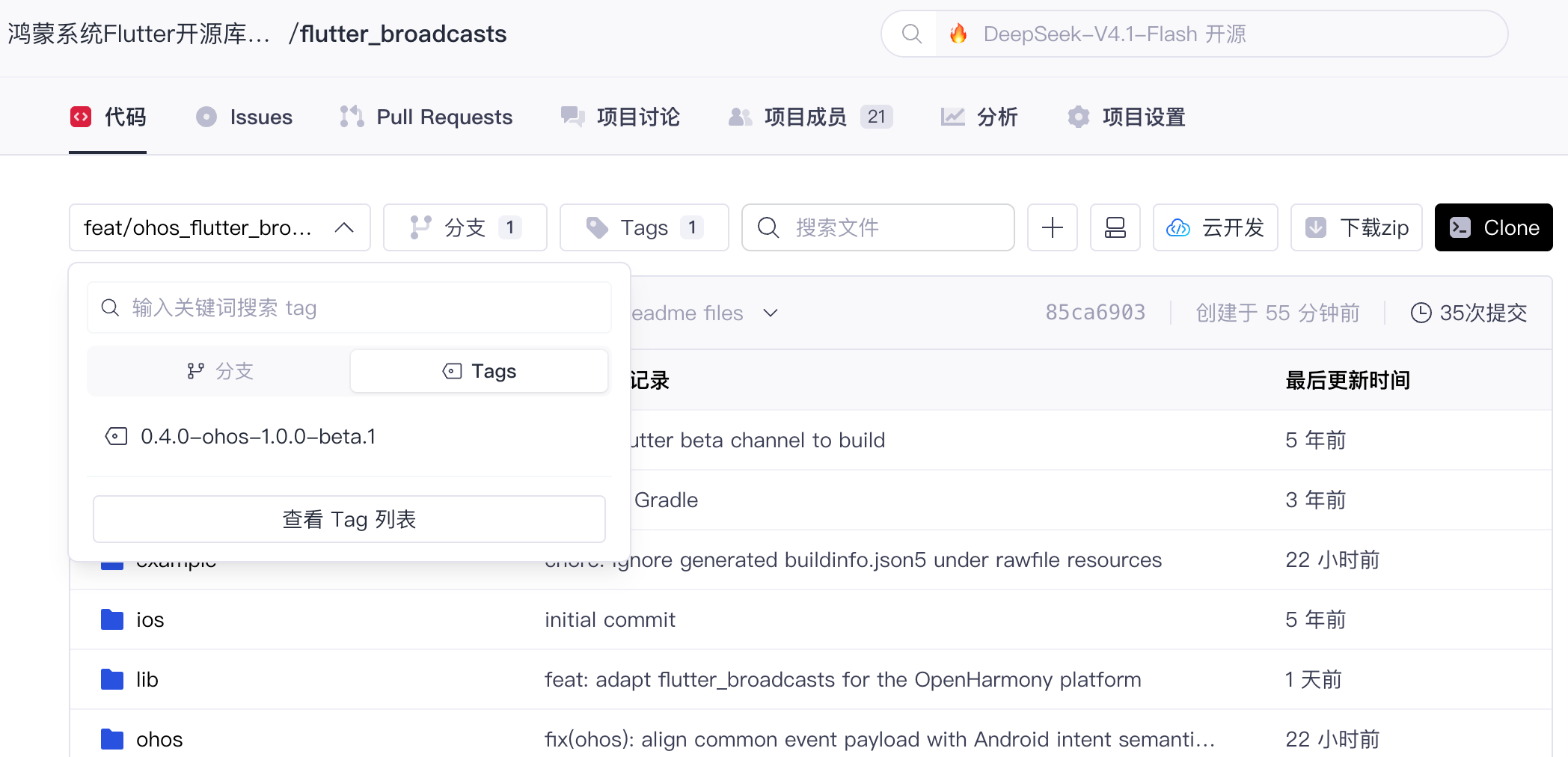Open the 'ignore generated buildinfo.json5' commit message
1568x757 pixels.
[887, 560]
